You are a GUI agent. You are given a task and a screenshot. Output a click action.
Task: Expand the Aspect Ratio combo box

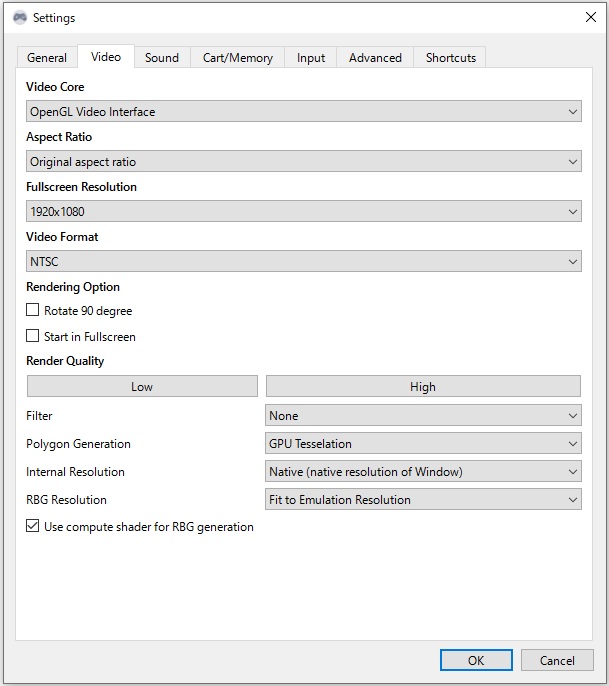click(303, 162)
